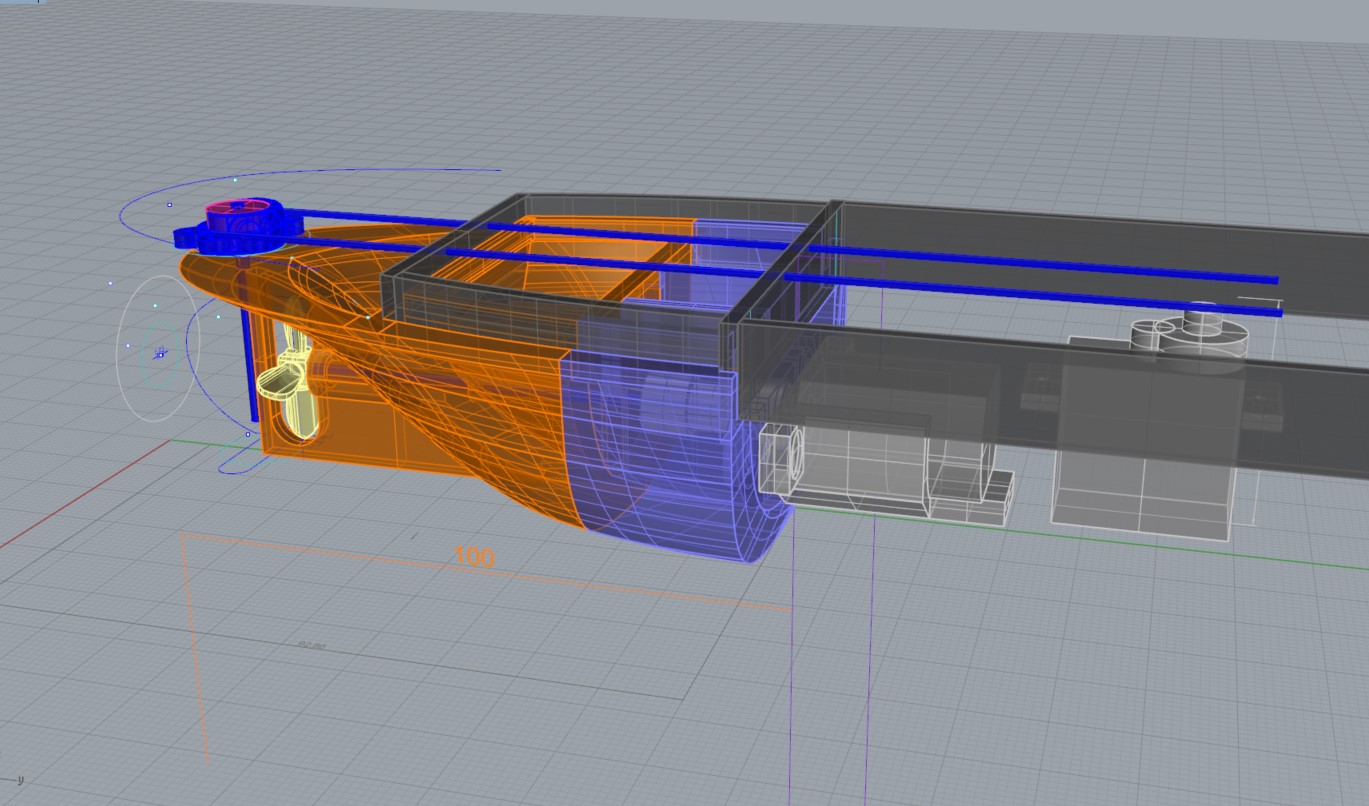Click the small grey dimension label on grid
Viewport: 1369px width, 806px height.
[312, 646]
